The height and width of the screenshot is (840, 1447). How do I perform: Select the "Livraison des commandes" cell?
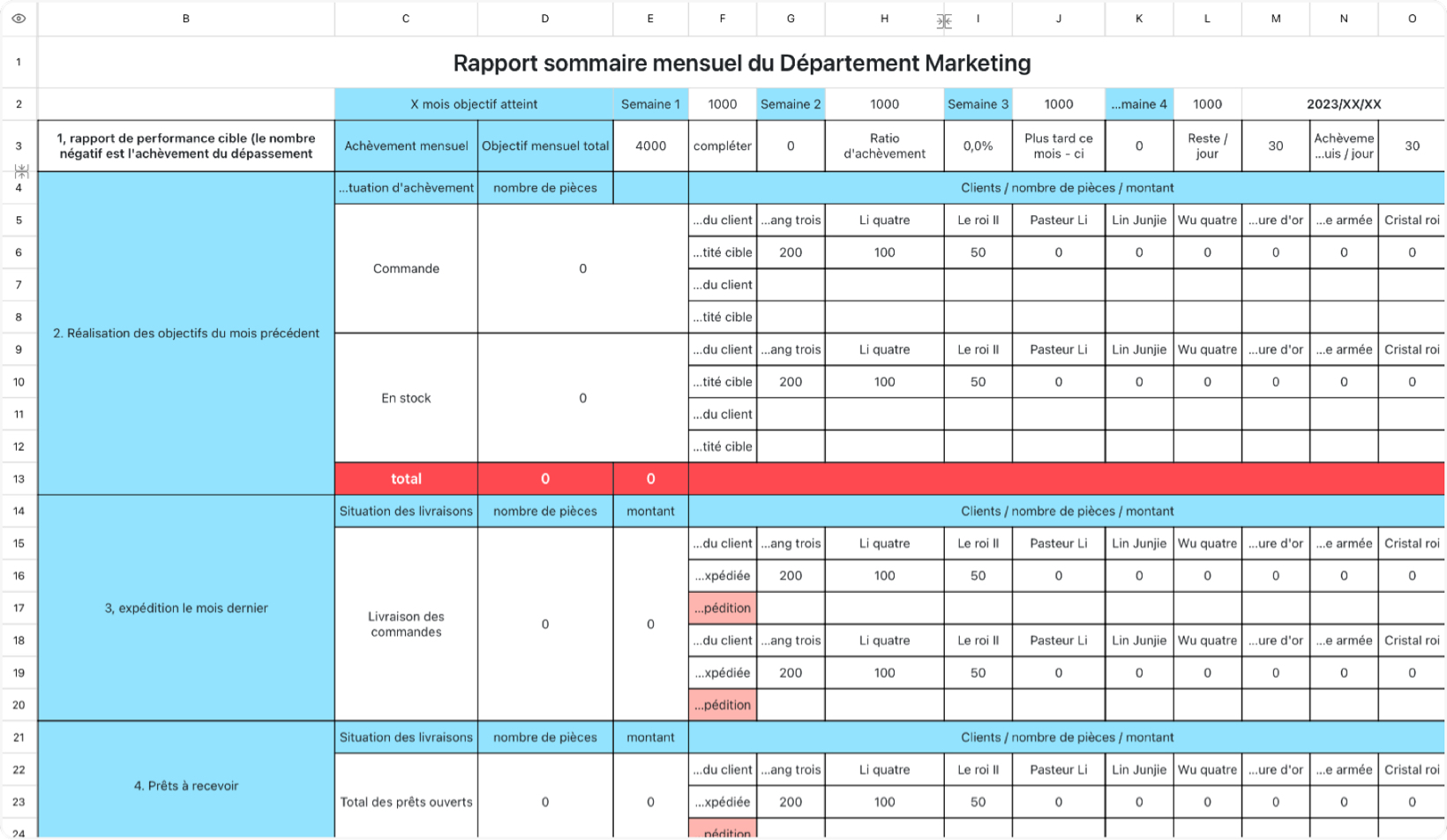(x=406, y=624)
